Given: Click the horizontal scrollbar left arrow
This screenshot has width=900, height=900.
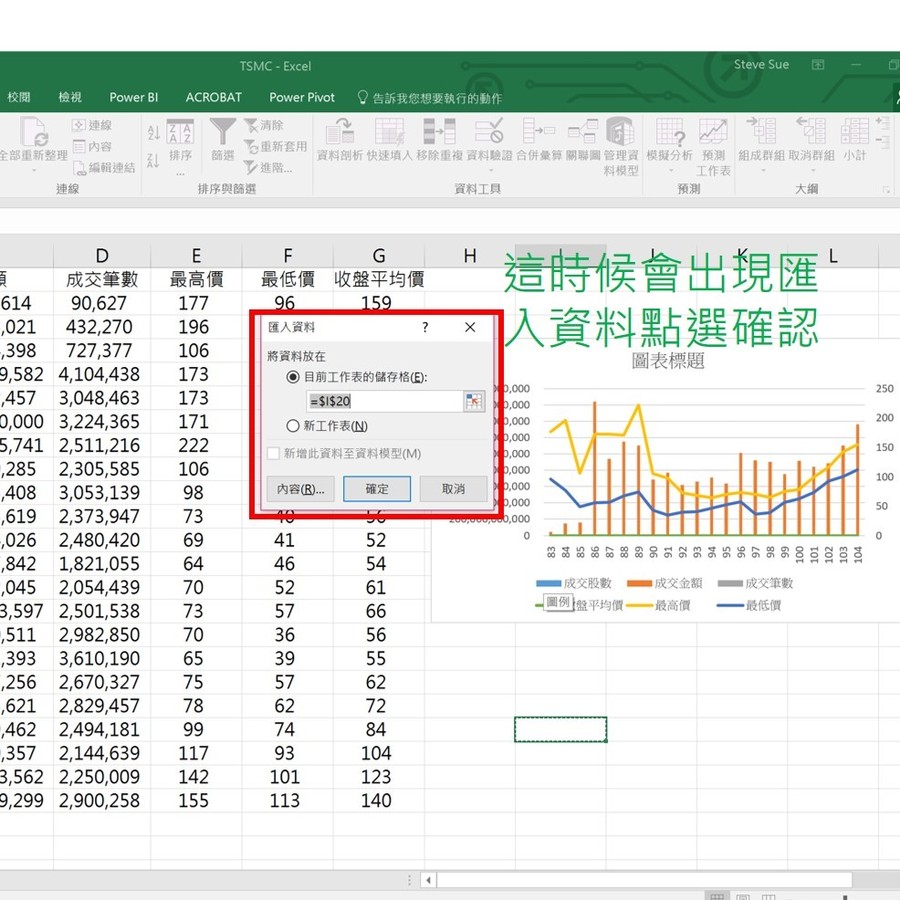Looking at the screenshot, I should coord(428,880).
